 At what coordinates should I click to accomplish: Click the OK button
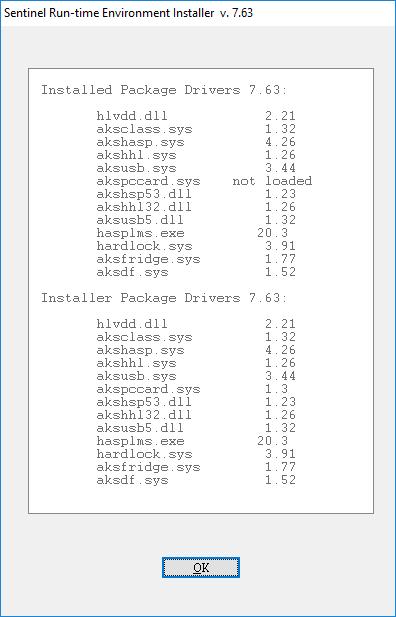[201, 567]
